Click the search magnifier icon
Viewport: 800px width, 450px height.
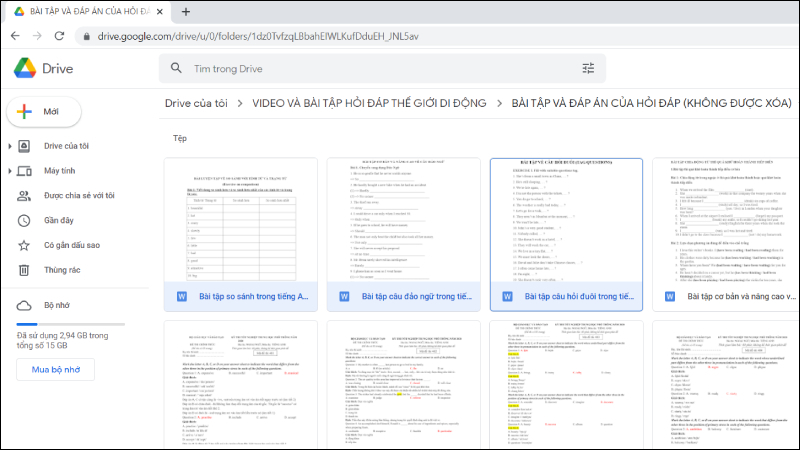(176, 68)
